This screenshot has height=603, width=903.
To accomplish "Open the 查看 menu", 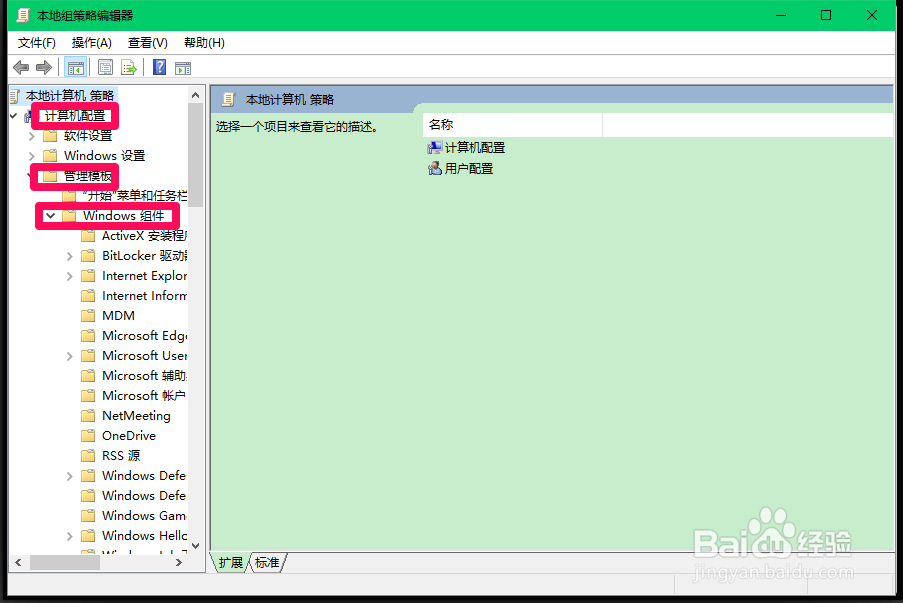I will (x=146, y=42).
